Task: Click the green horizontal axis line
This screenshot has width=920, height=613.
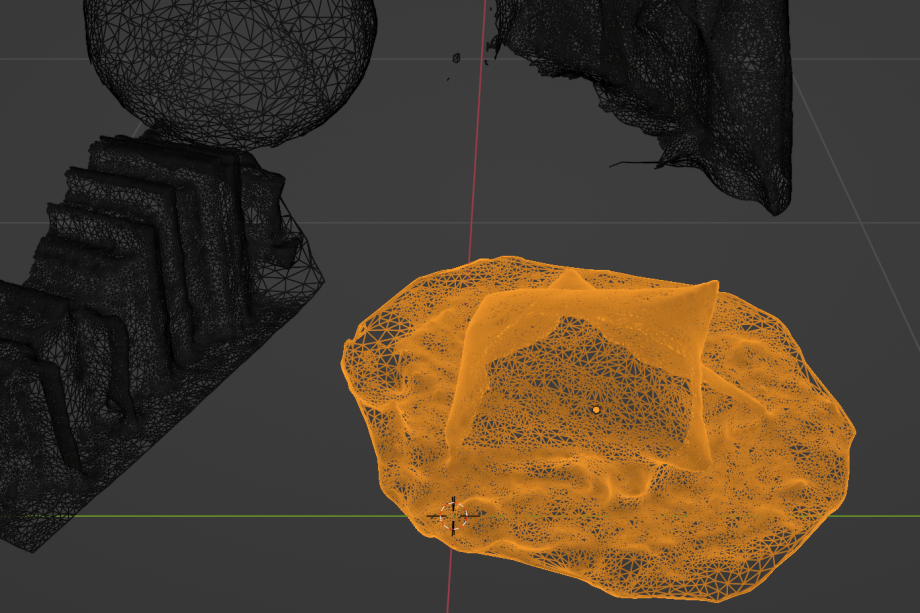Action: pos(200,517)
